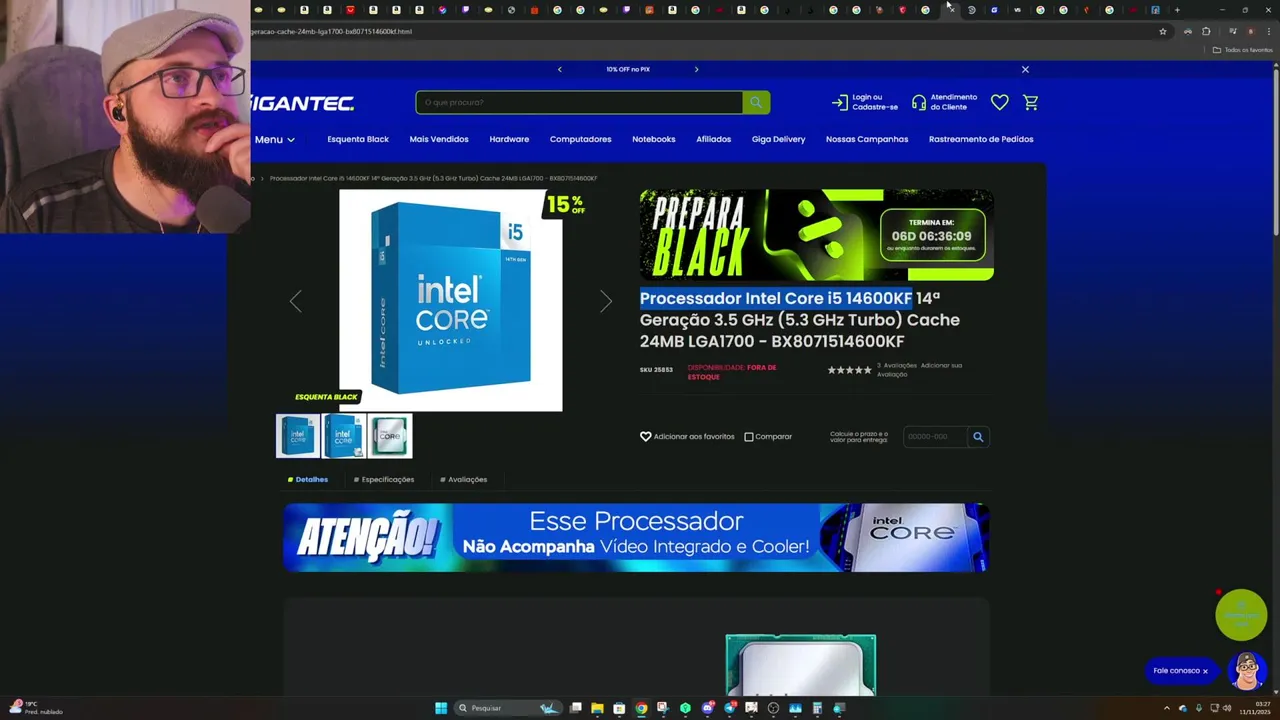Open Giga Delivery page

[x=778, y=139]
